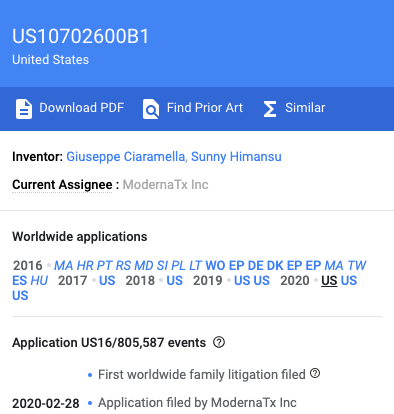Open the MD application link
Screen dimensions: 394x414
[144, 266]
